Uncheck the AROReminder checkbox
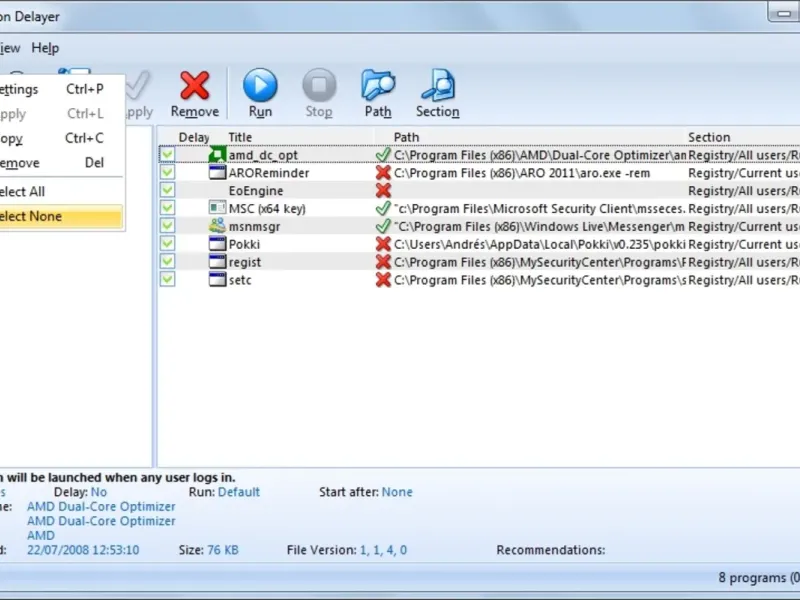800x600 pixels. (167, 172)
